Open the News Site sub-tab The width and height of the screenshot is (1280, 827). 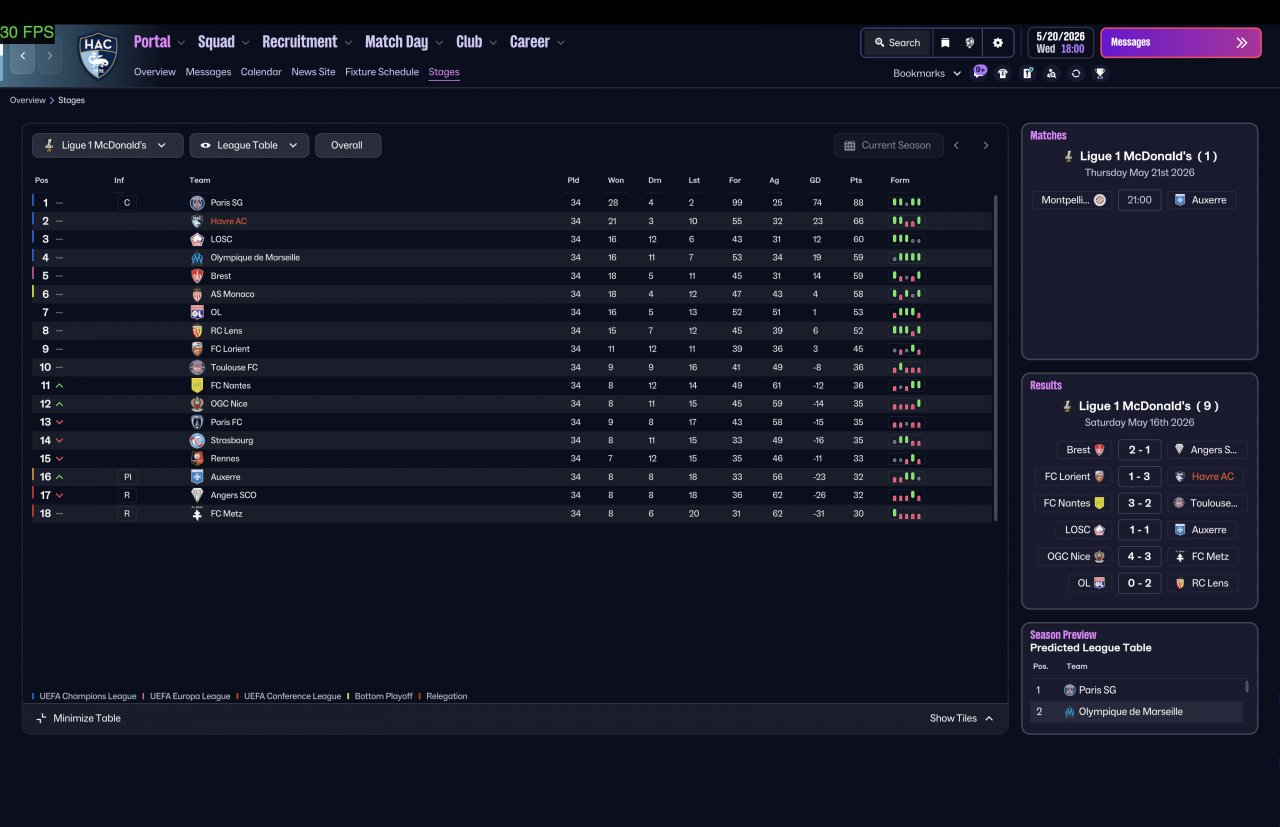pos(313,72)
